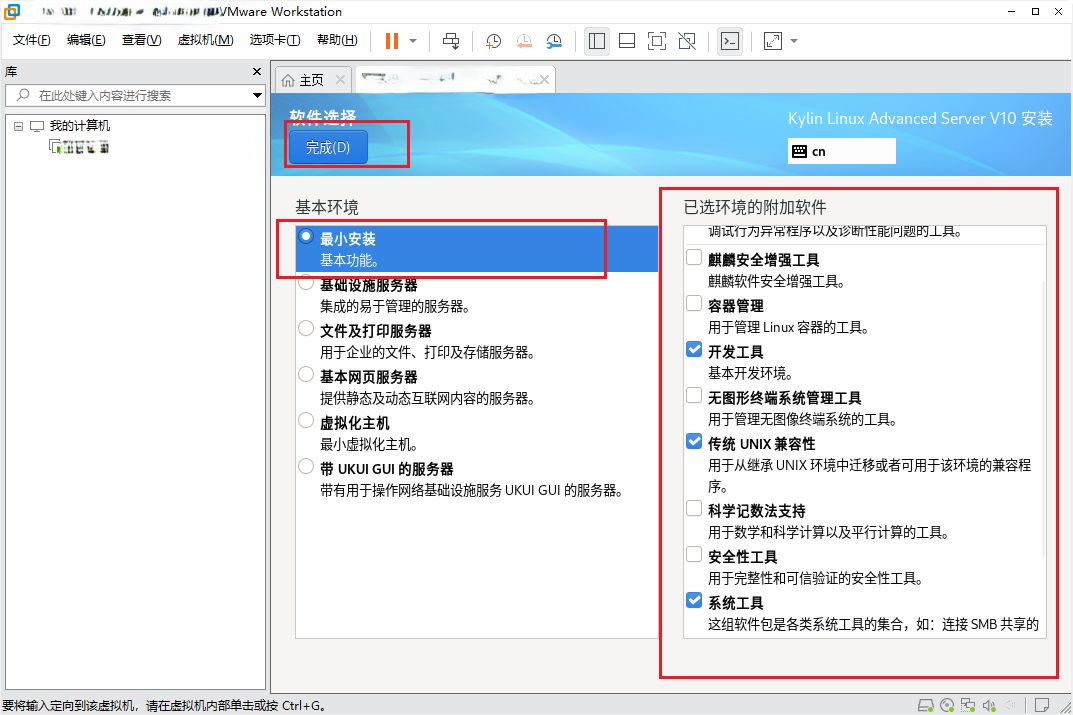1073x715 pixels.
Task: Open the power options dropdown beside pause
Action: pos(413,41)
